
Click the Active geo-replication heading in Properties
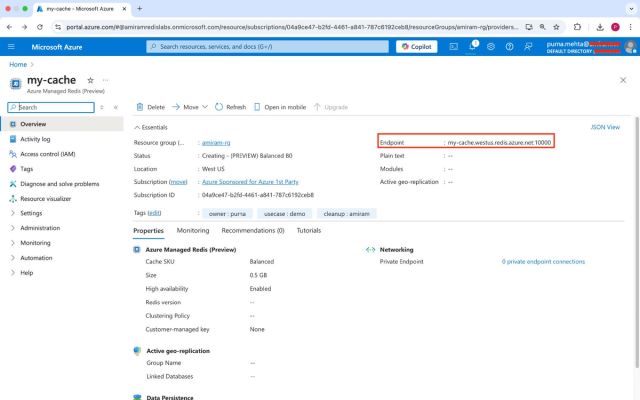178,351
